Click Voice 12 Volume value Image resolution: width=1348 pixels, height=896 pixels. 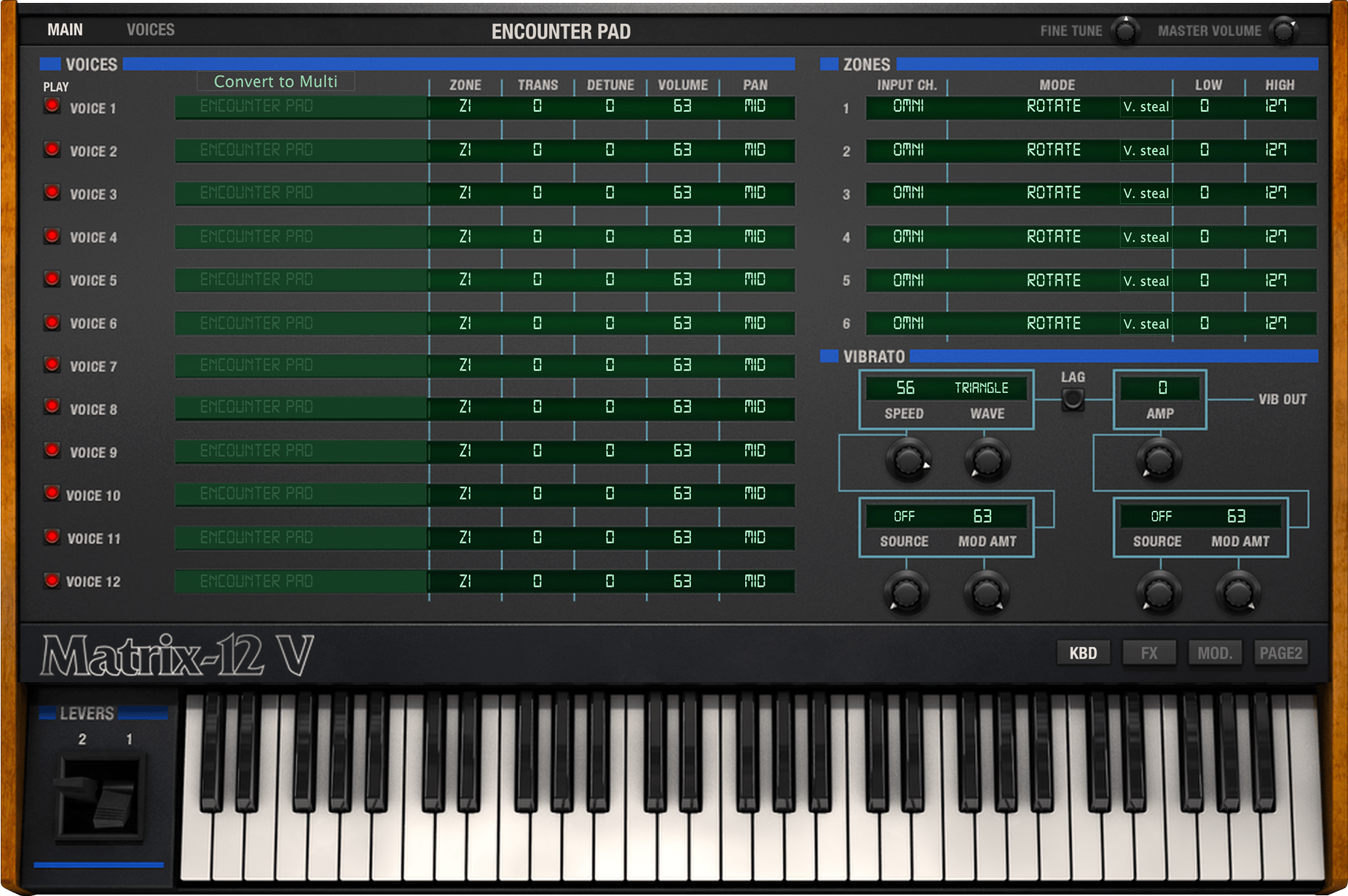(682, 582)
